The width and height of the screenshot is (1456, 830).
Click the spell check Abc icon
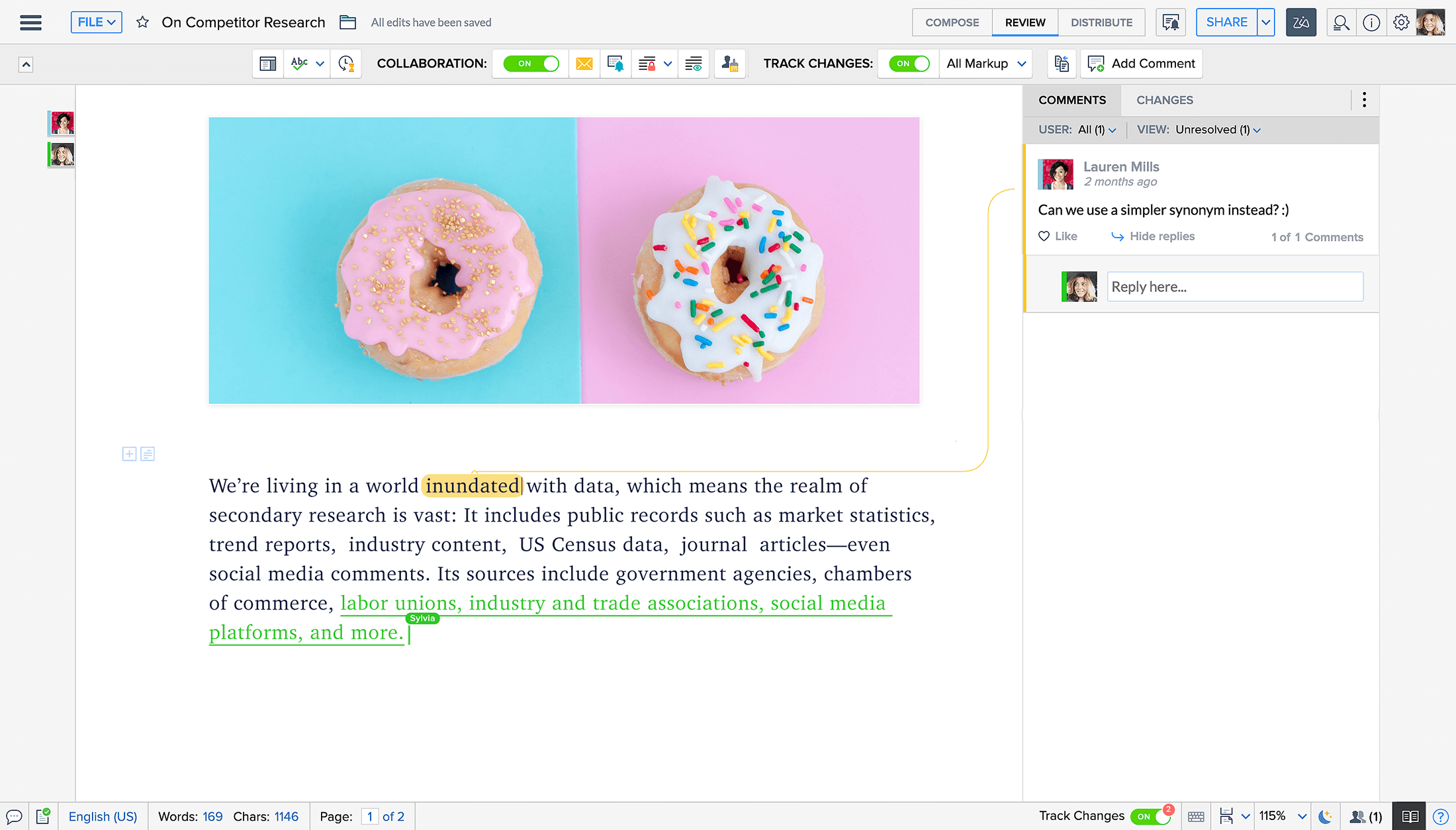click(x=299, y=64)
